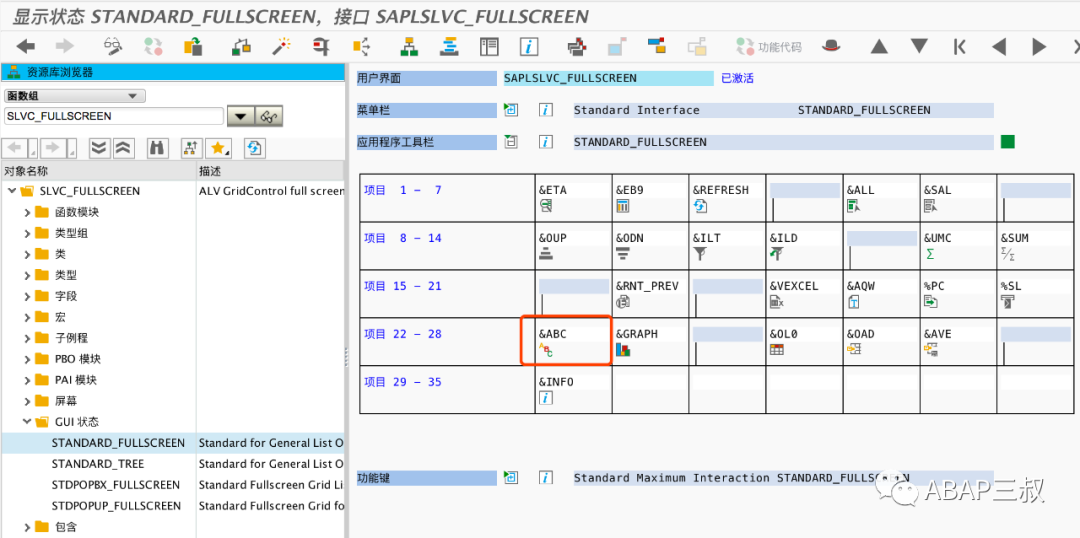1080x538 pixels.
Task: Collapse the 应用程序工具栏 section icon
Action: (x=510, y=142)
